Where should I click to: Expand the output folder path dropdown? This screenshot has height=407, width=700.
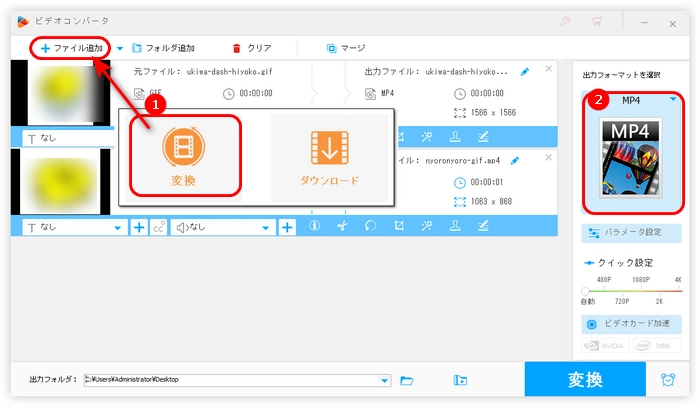click(385, 380)
